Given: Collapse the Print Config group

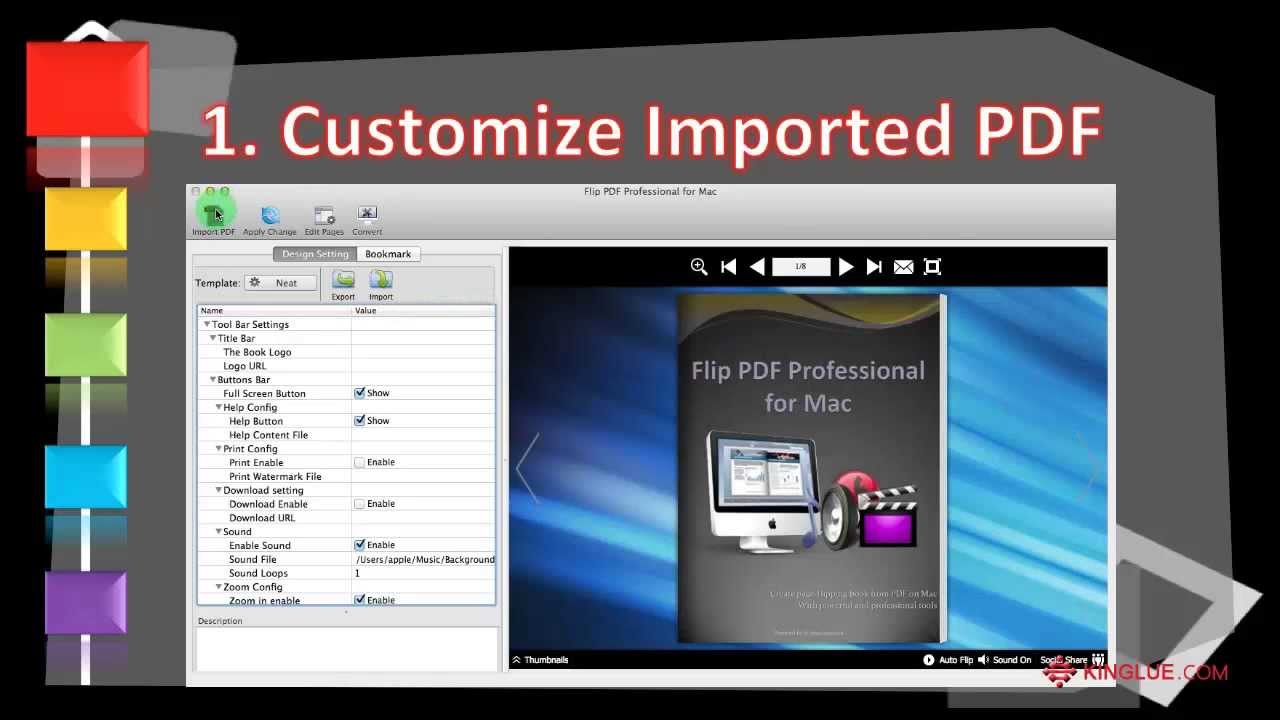Looking at the screenshot, I should 219,449.
